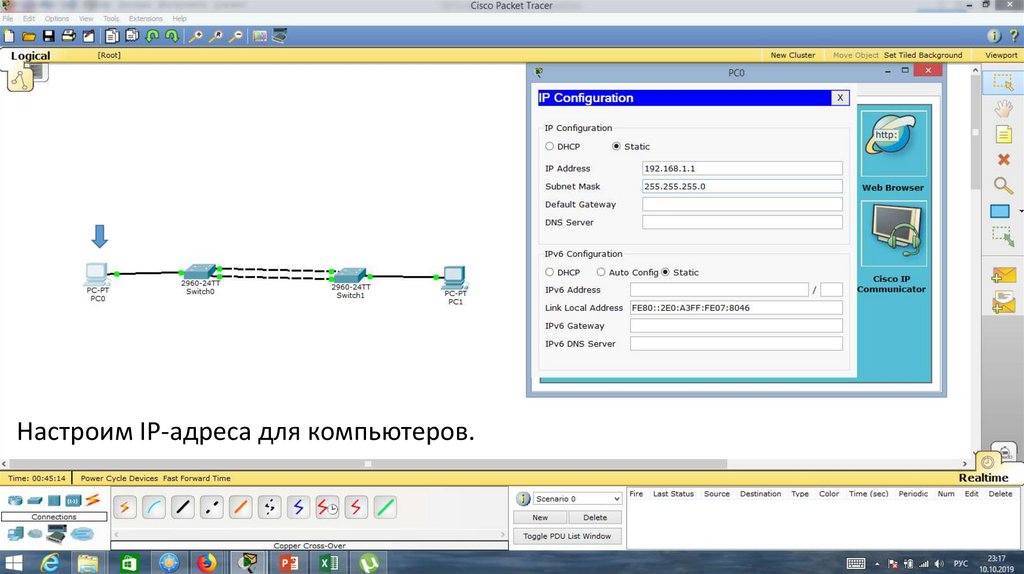The width and height of the screenshot is (1024, 574).
Task: Zoom out with the minus magnifier icon
Action: pos(236,36)
